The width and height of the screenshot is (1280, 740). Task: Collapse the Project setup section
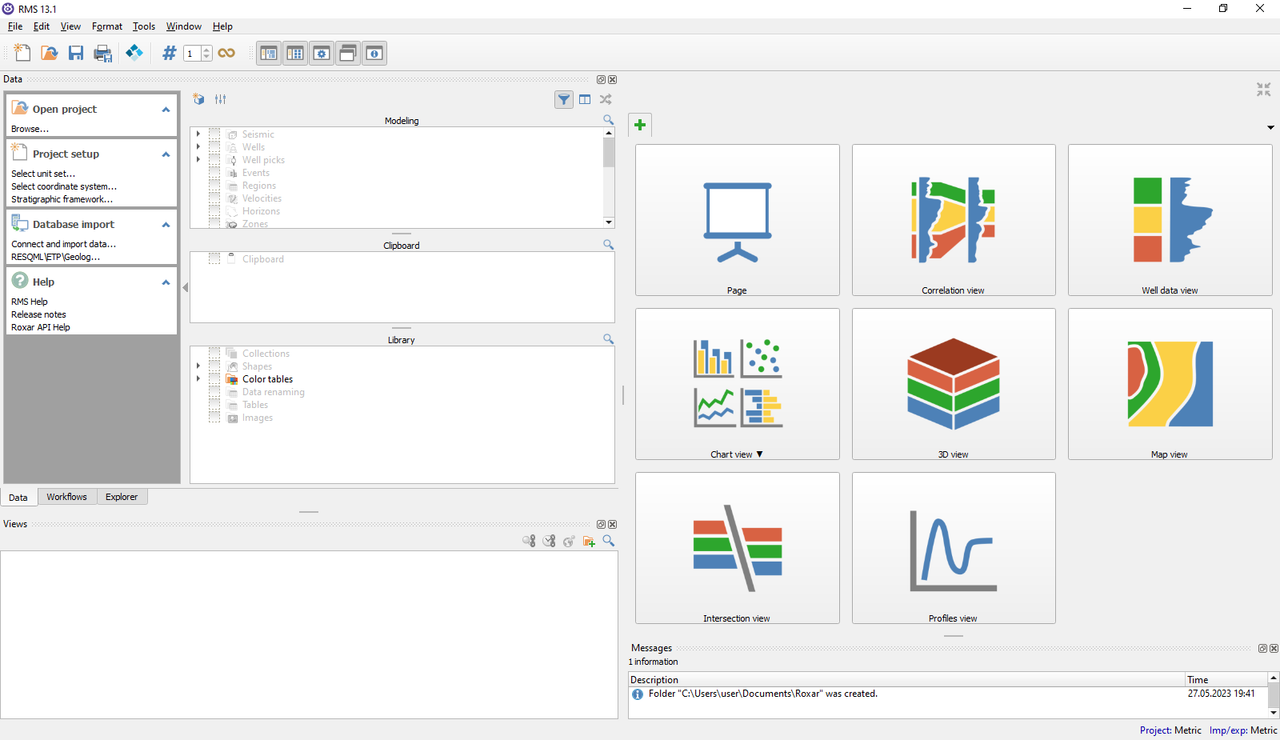tap(166, 154)
